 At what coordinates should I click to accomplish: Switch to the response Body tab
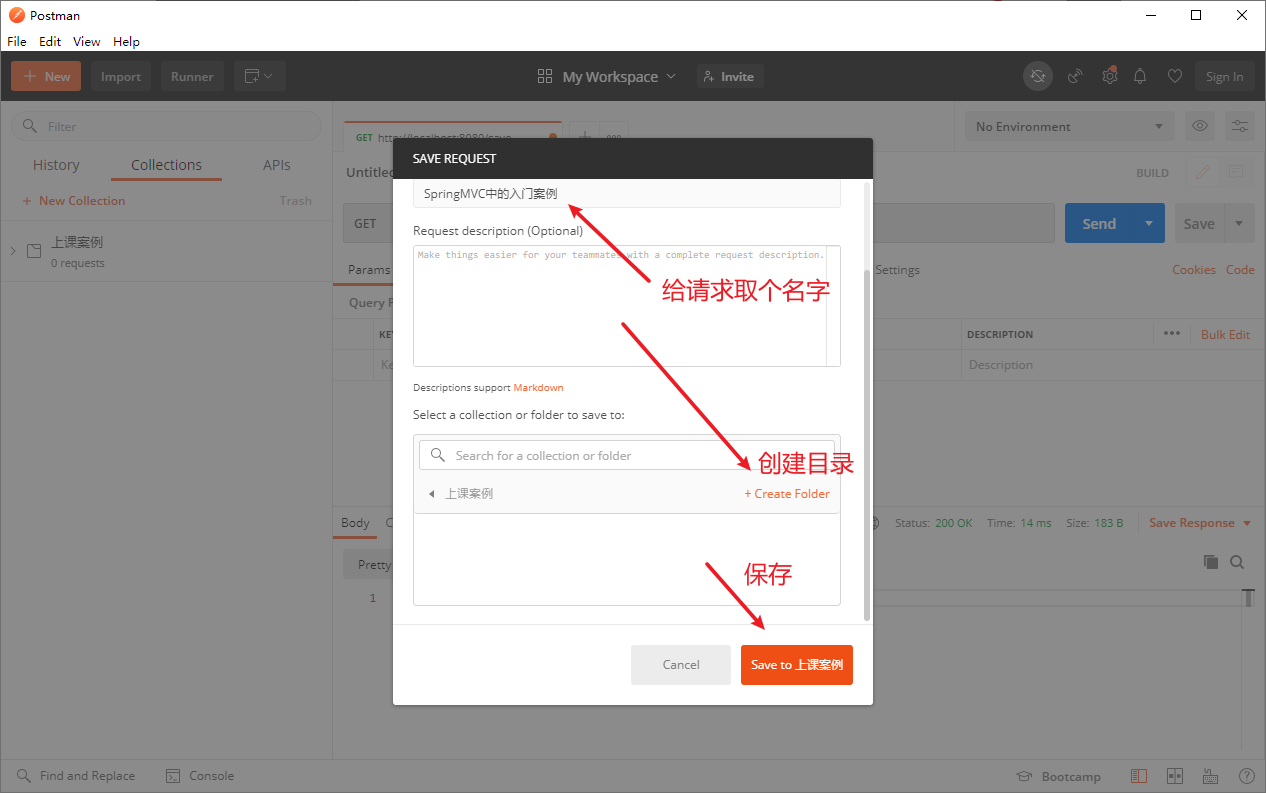pyautogui.click(x=355, y=523)
